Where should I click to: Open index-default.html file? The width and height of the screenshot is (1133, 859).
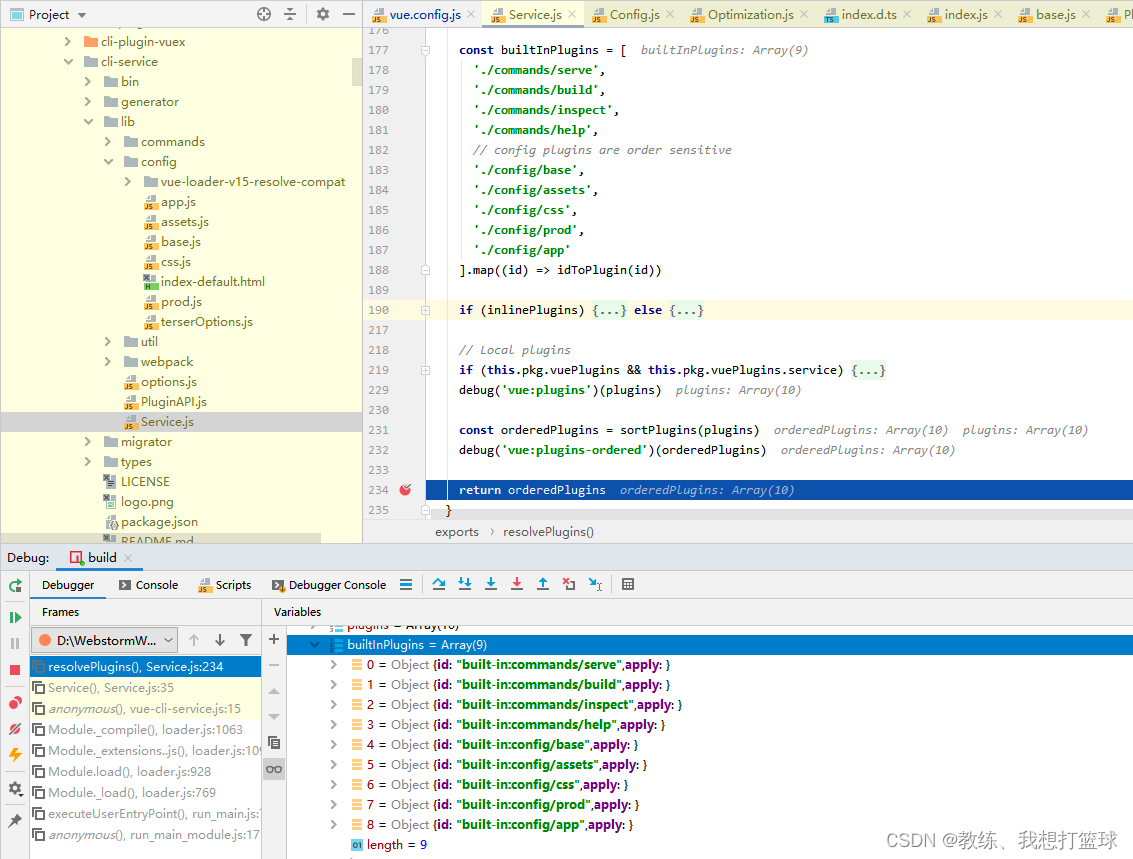pyautogui.click(x=212, y=282)
